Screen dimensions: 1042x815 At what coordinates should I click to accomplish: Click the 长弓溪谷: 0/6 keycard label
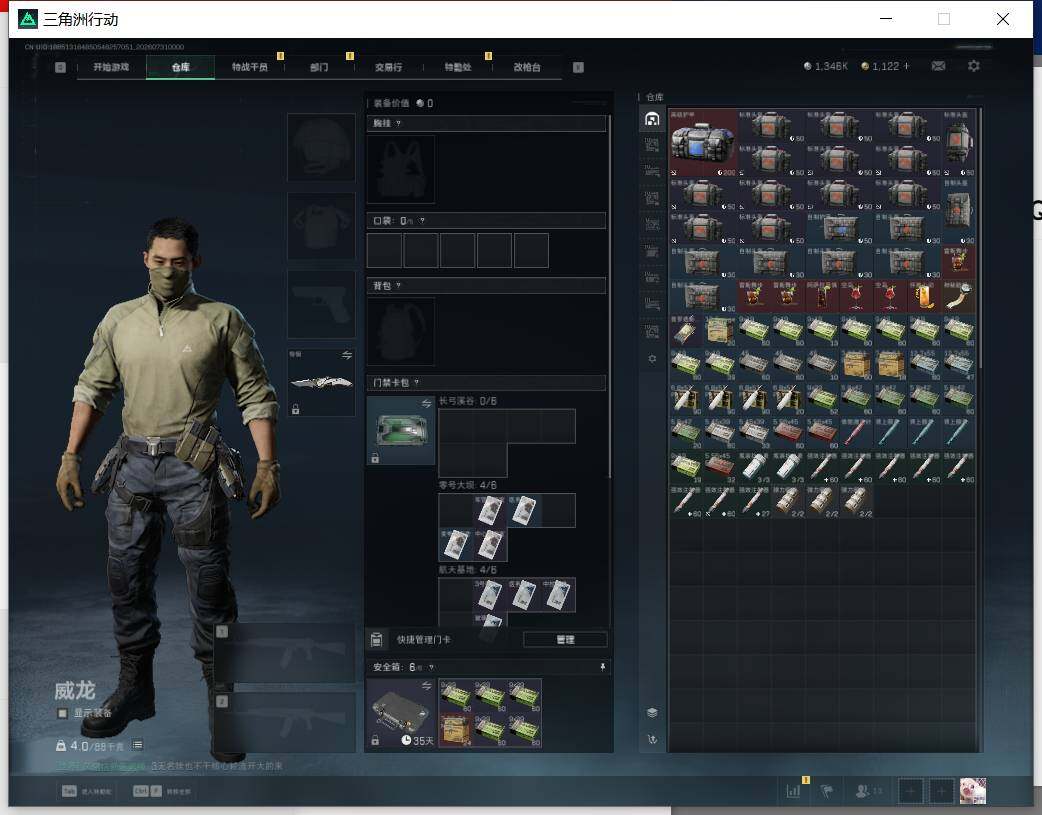(467, 401)
